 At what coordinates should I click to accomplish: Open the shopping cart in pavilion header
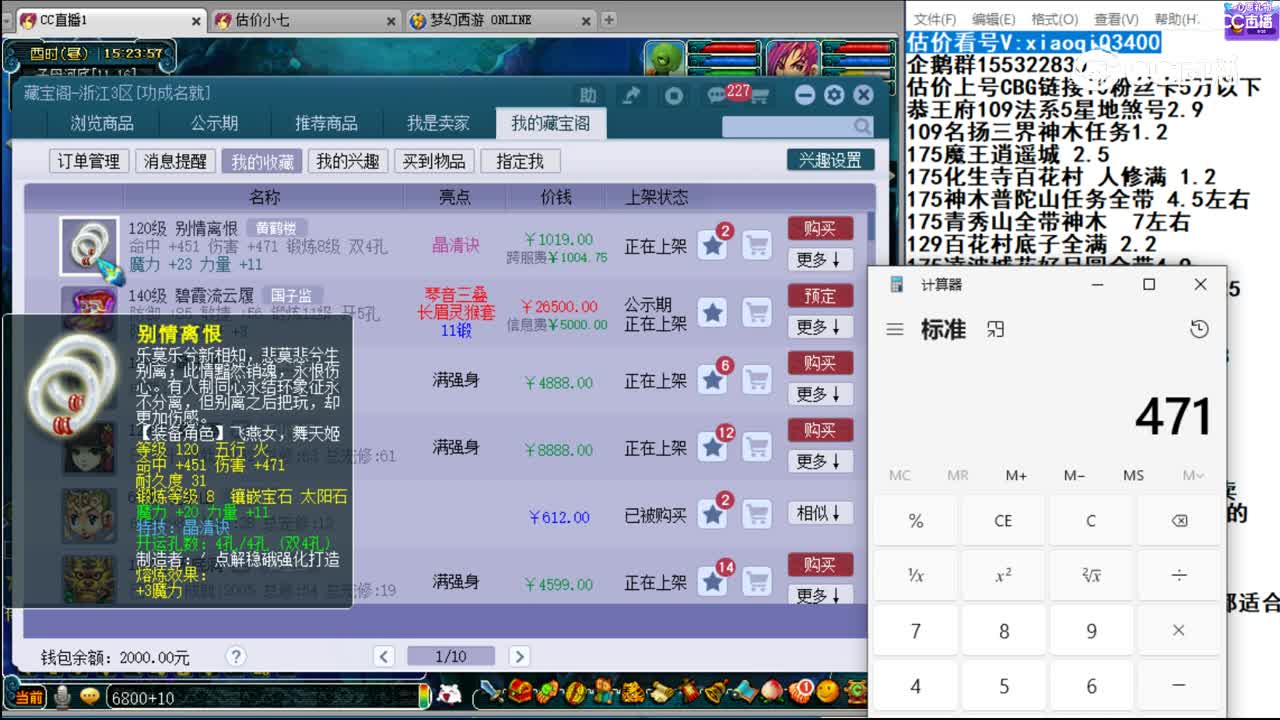coord(759,96)
